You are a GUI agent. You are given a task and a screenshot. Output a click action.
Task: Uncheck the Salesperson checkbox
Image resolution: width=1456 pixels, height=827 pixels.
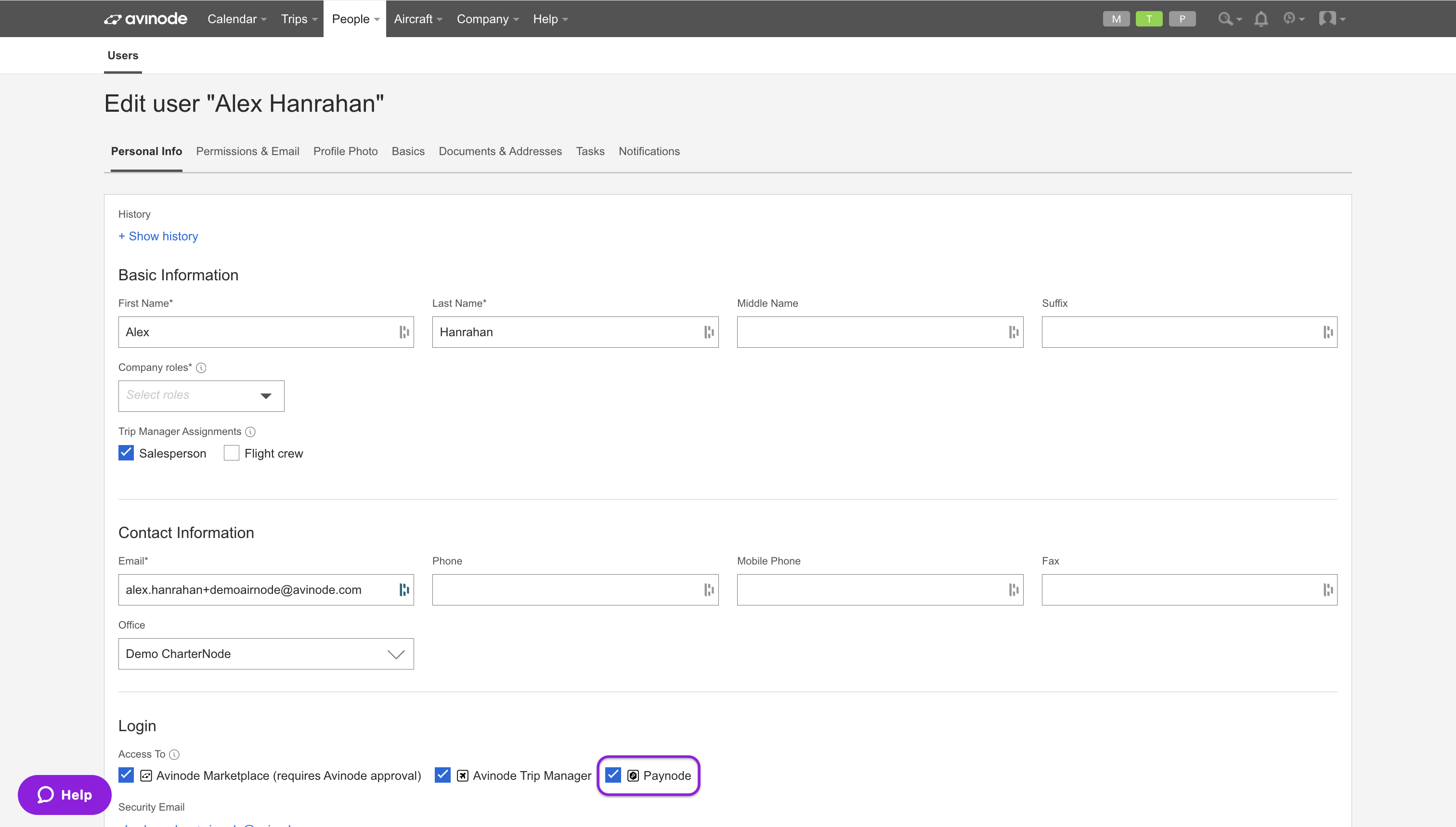(x=126, y=453)
